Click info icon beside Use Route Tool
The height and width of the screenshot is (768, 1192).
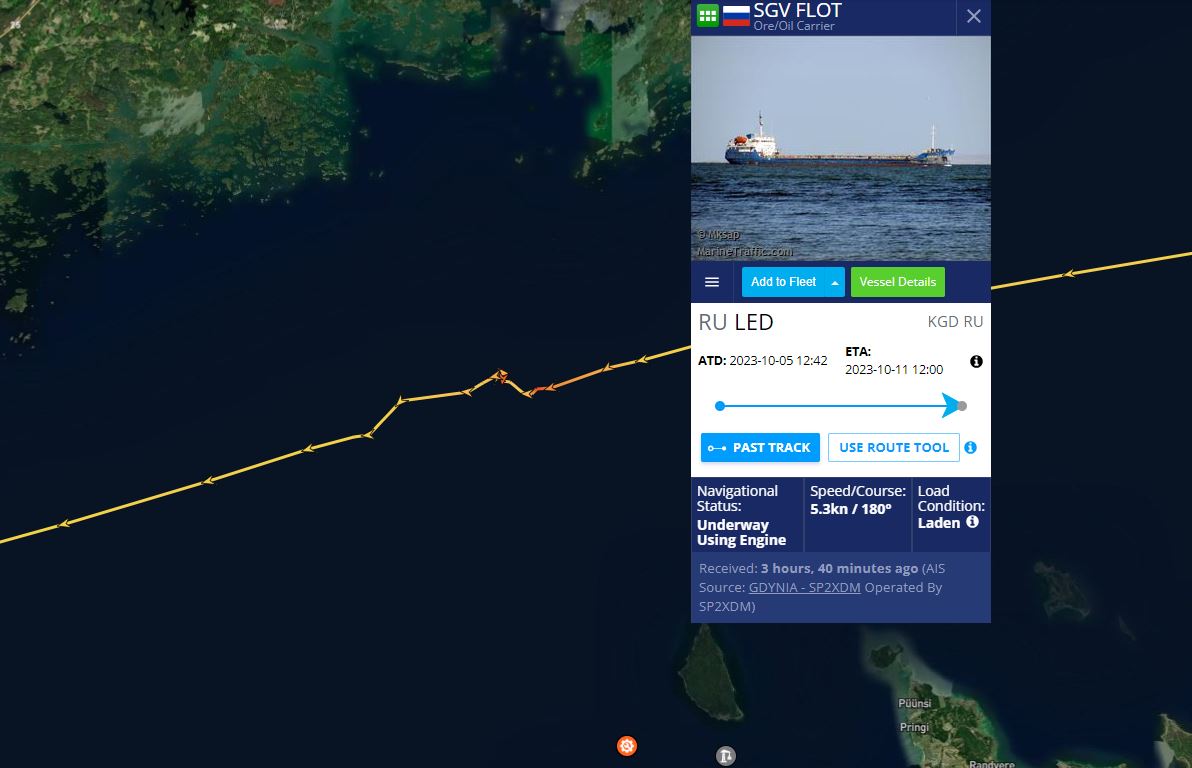tap(971, 447)
